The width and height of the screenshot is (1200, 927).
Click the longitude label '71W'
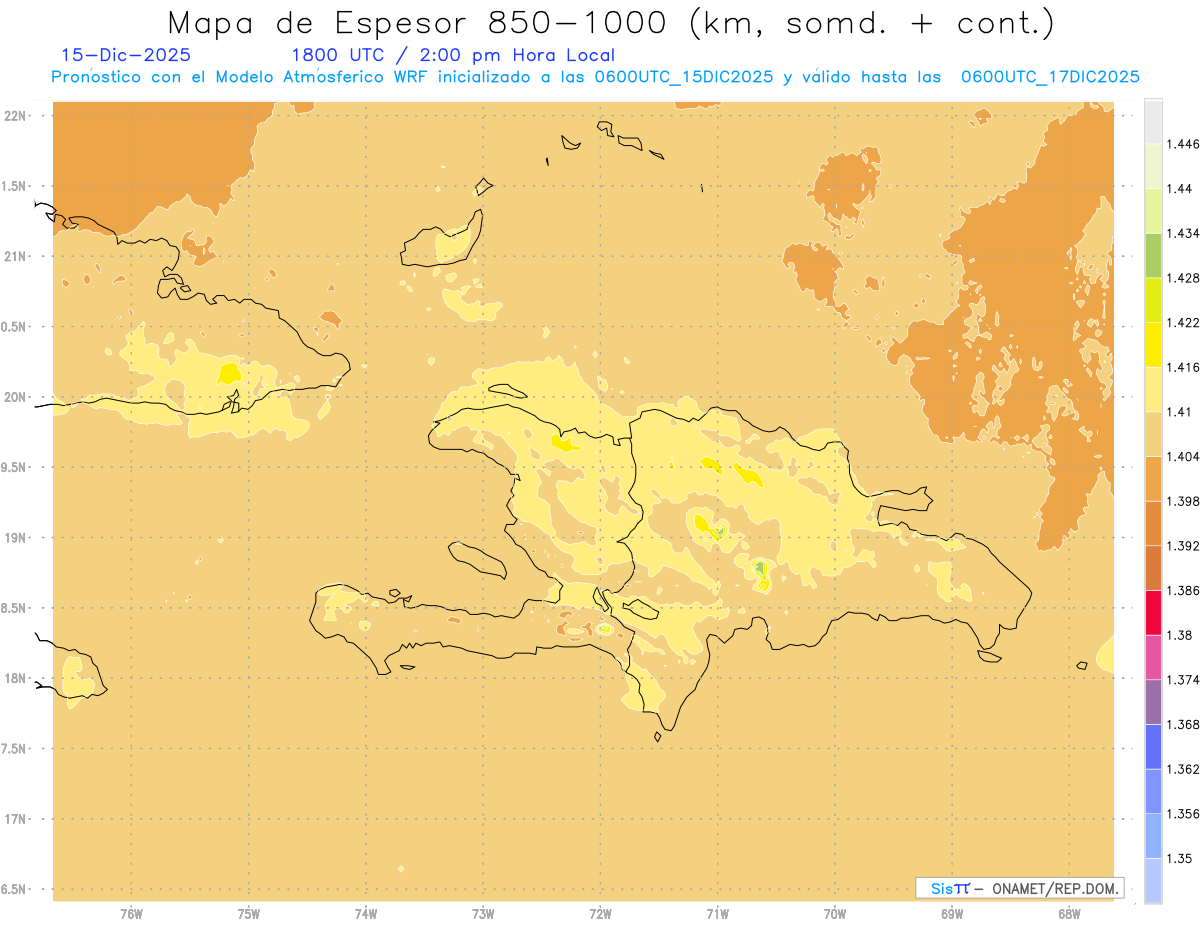click(717, 913)
